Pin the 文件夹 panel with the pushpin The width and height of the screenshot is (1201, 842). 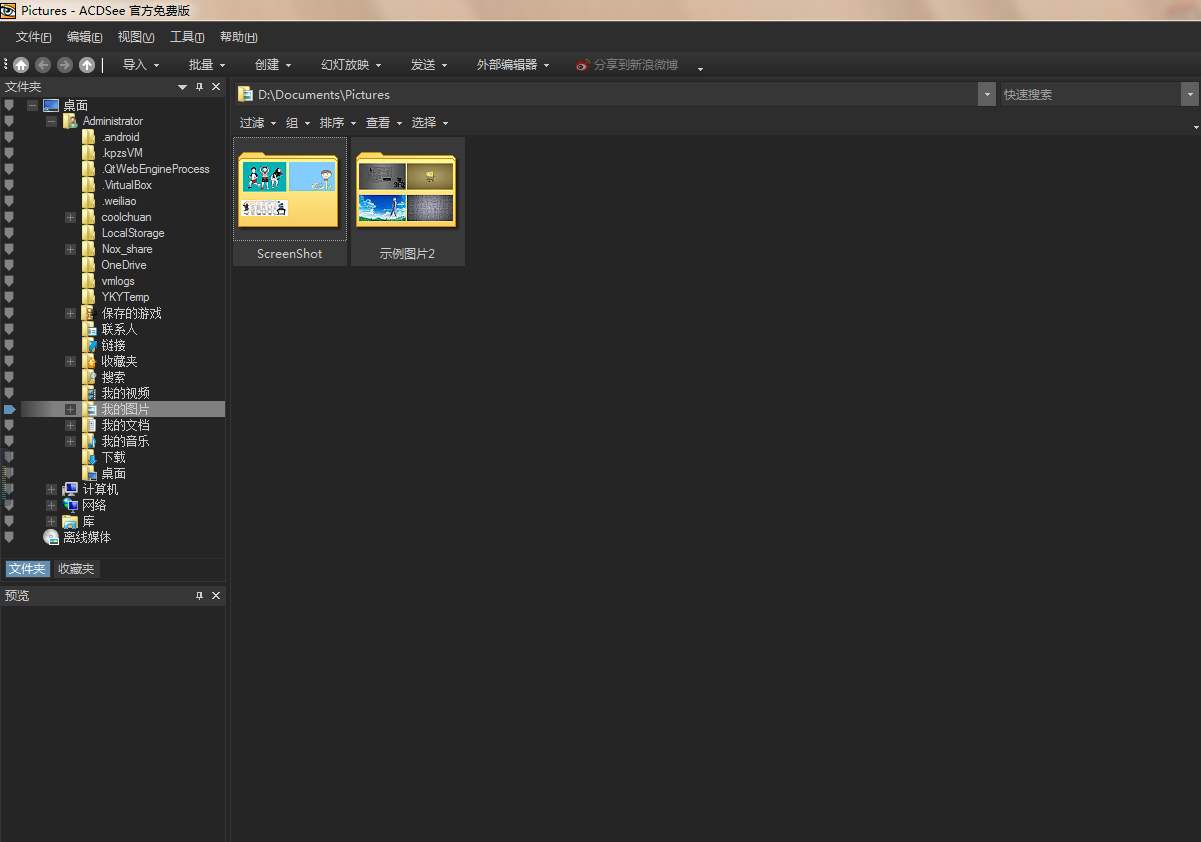coord(199,87)
